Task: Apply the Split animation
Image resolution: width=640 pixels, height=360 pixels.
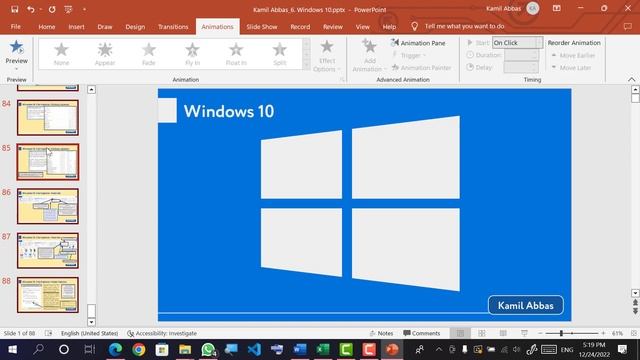Action: tap(280, 54)
